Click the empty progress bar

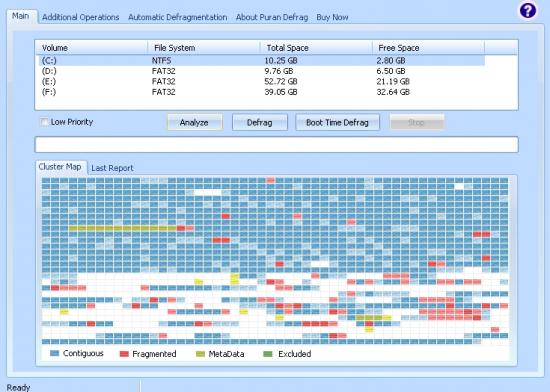point(276,144)
